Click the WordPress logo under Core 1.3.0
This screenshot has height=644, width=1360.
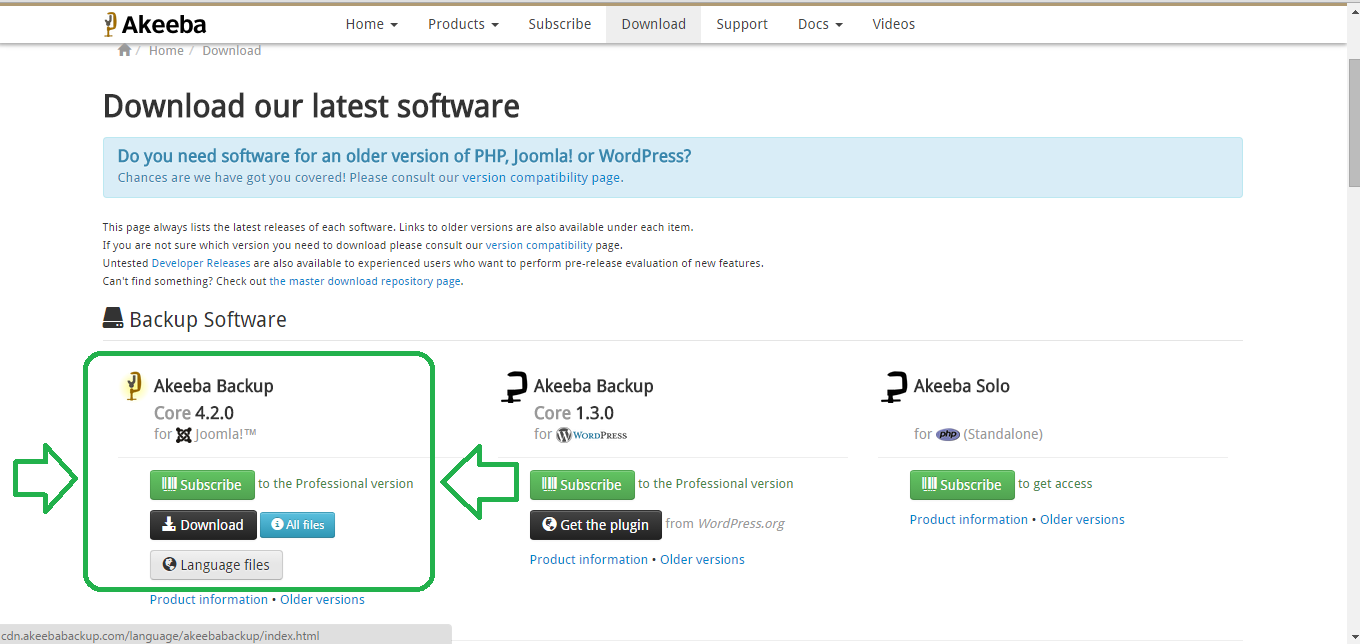click(x=592, y=435)
